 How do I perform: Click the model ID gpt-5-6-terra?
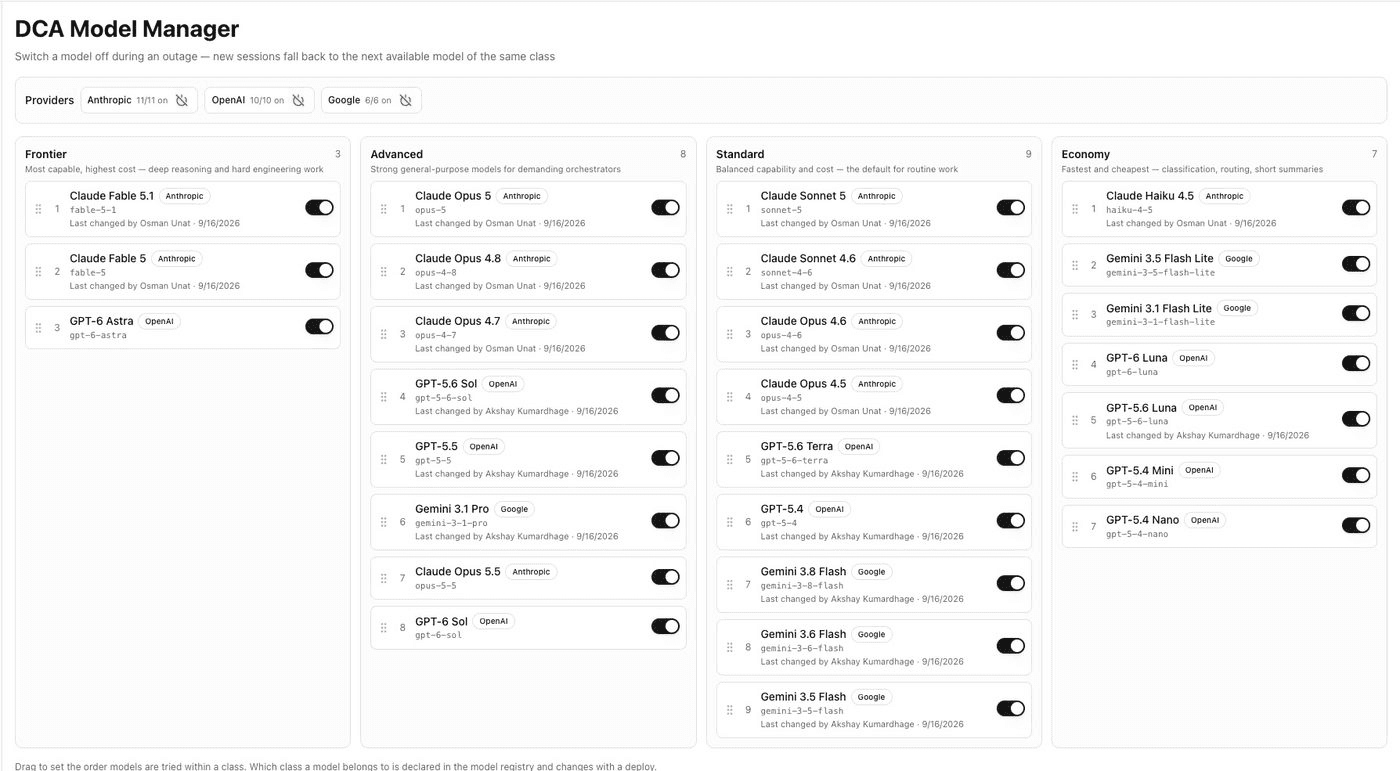point(794,460)
